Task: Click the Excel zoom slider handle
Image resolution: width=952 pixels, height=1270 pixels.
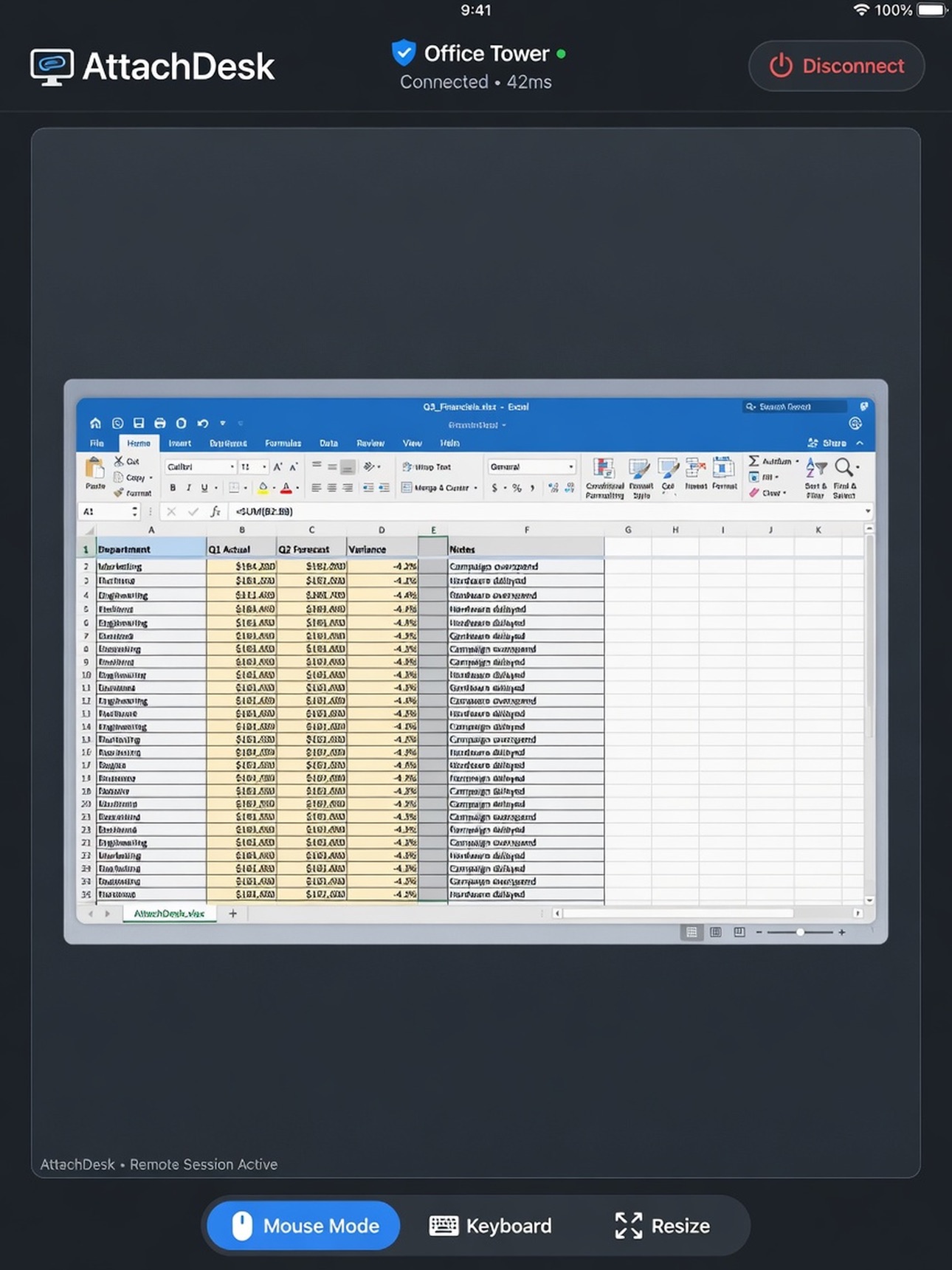Action: (x=800, y=932)
